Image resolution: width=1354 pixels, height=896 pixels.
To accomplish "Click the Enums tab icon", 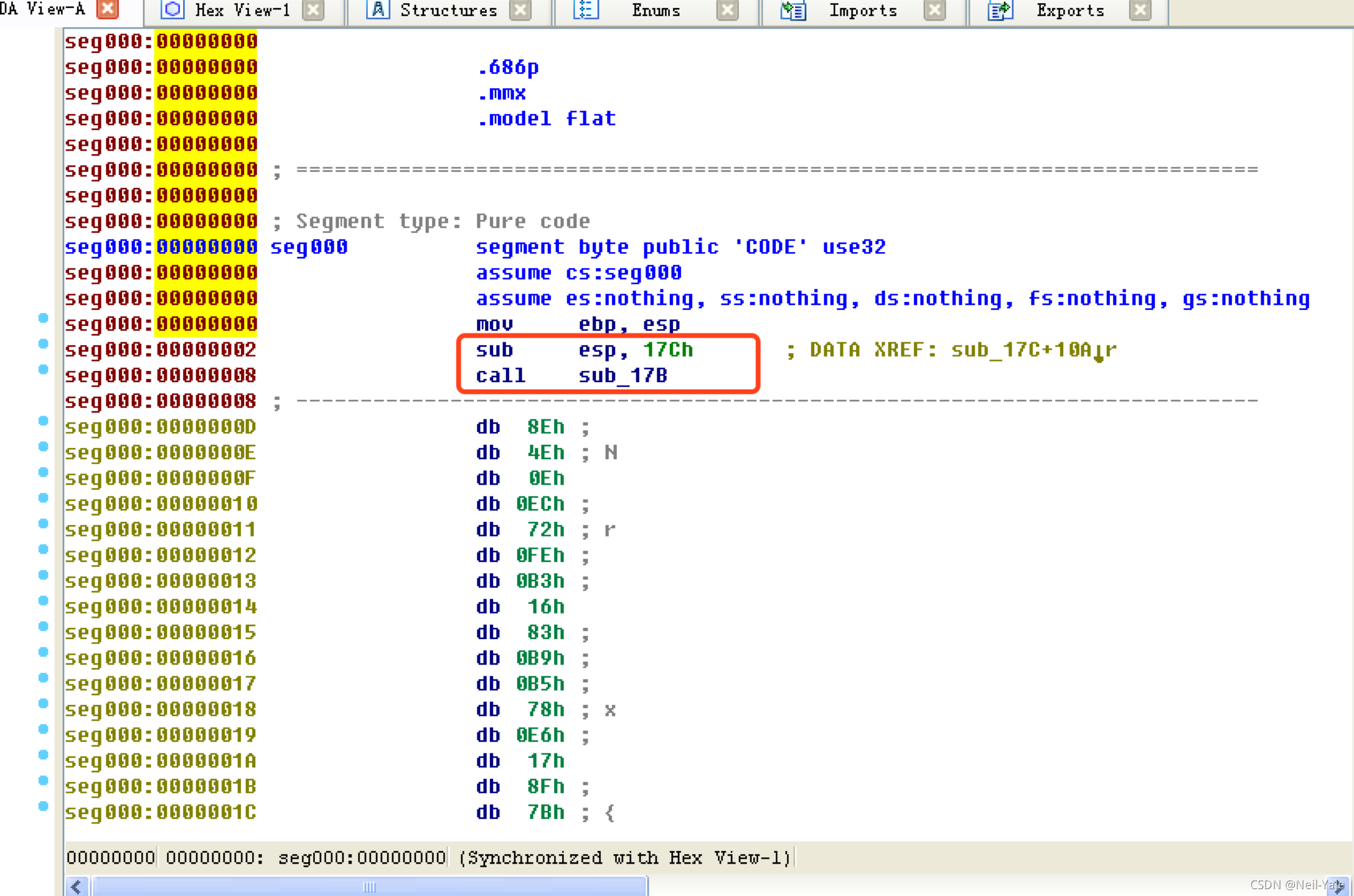I will (x=585, y=9).
